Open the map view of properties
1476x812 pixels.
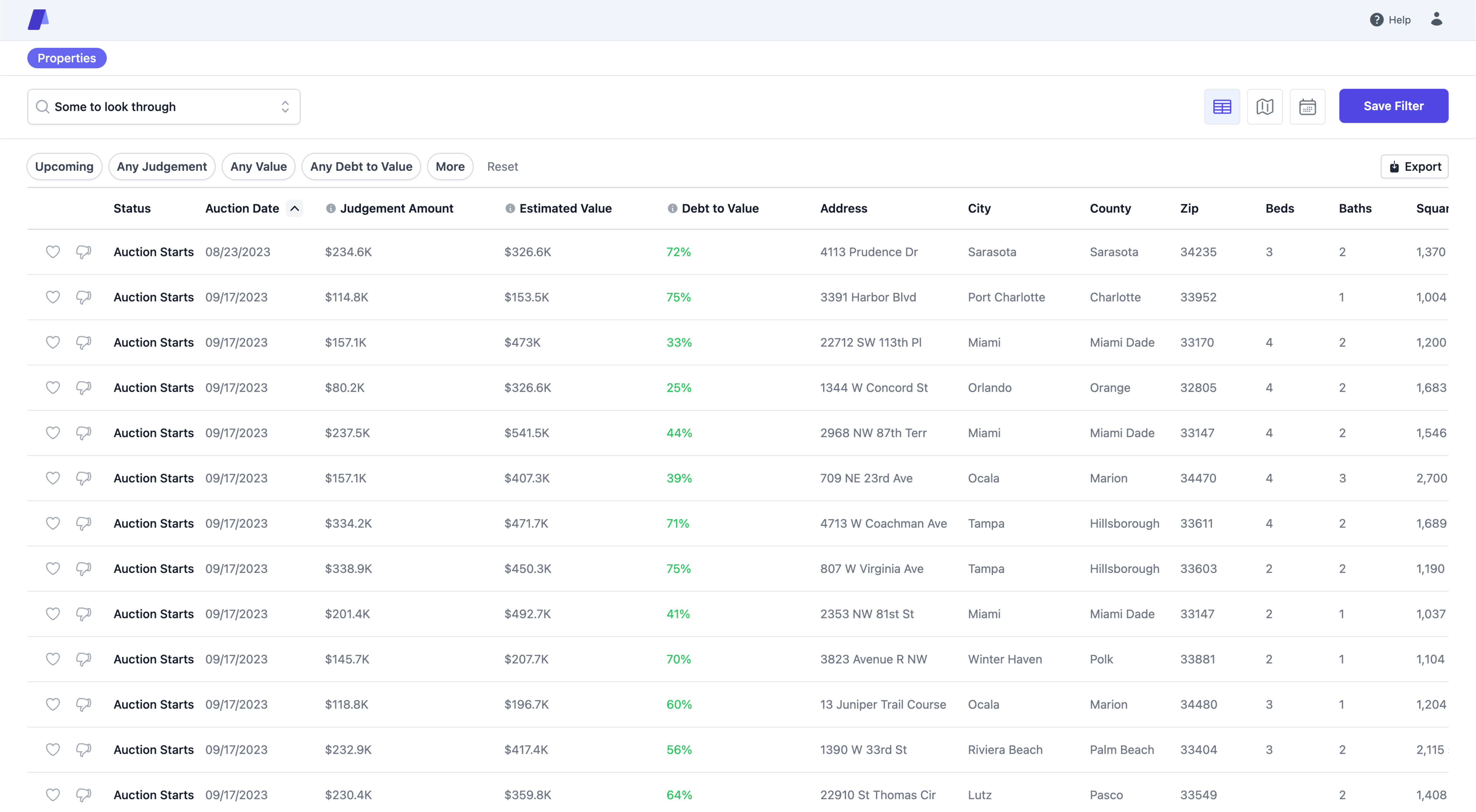(x=1265, y=106)
